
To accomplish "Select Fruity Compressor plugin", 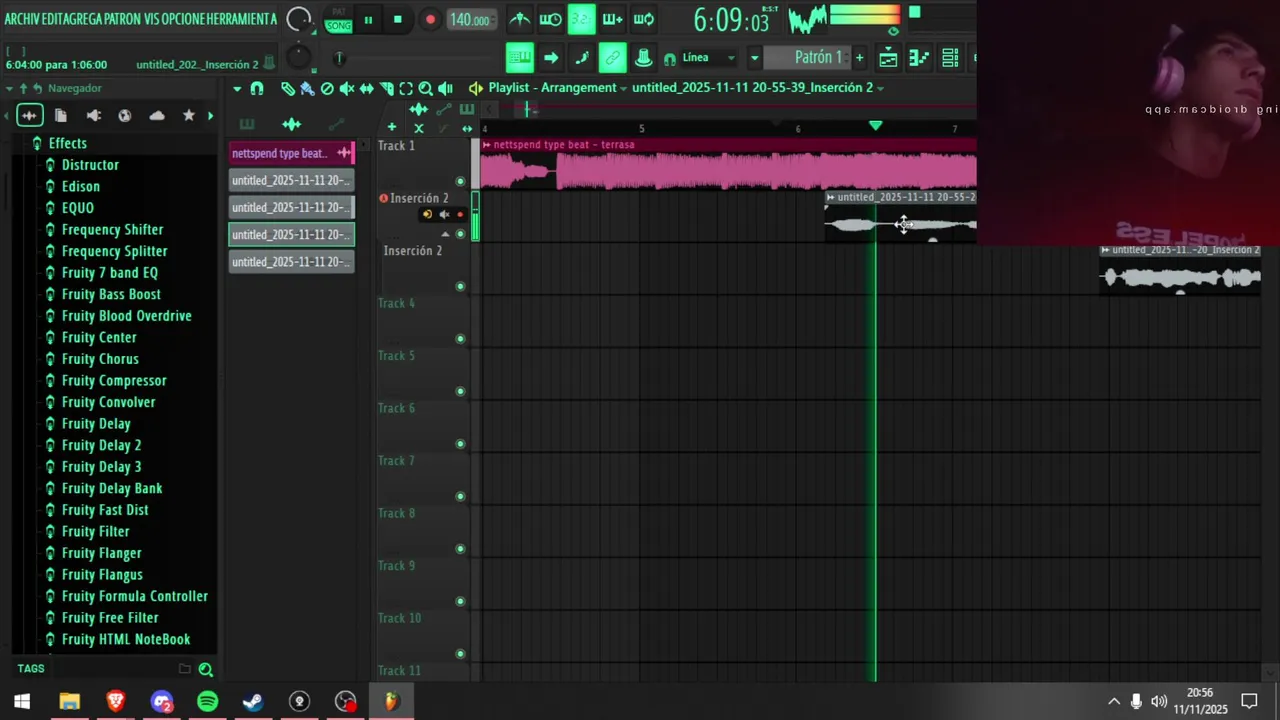I will [x=114, y=381].
